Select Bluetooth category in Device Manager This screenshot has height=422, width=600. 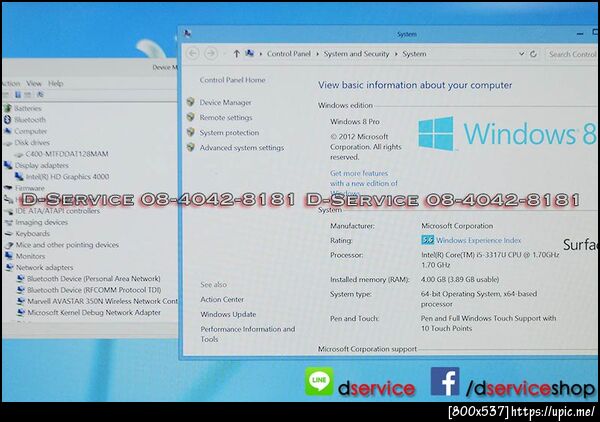[30, 120]
